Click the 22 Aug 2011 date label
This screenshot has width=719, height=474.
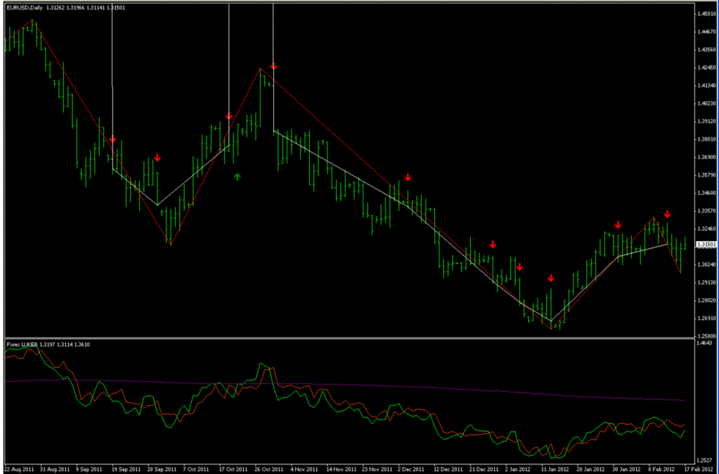tap(18, 469)
